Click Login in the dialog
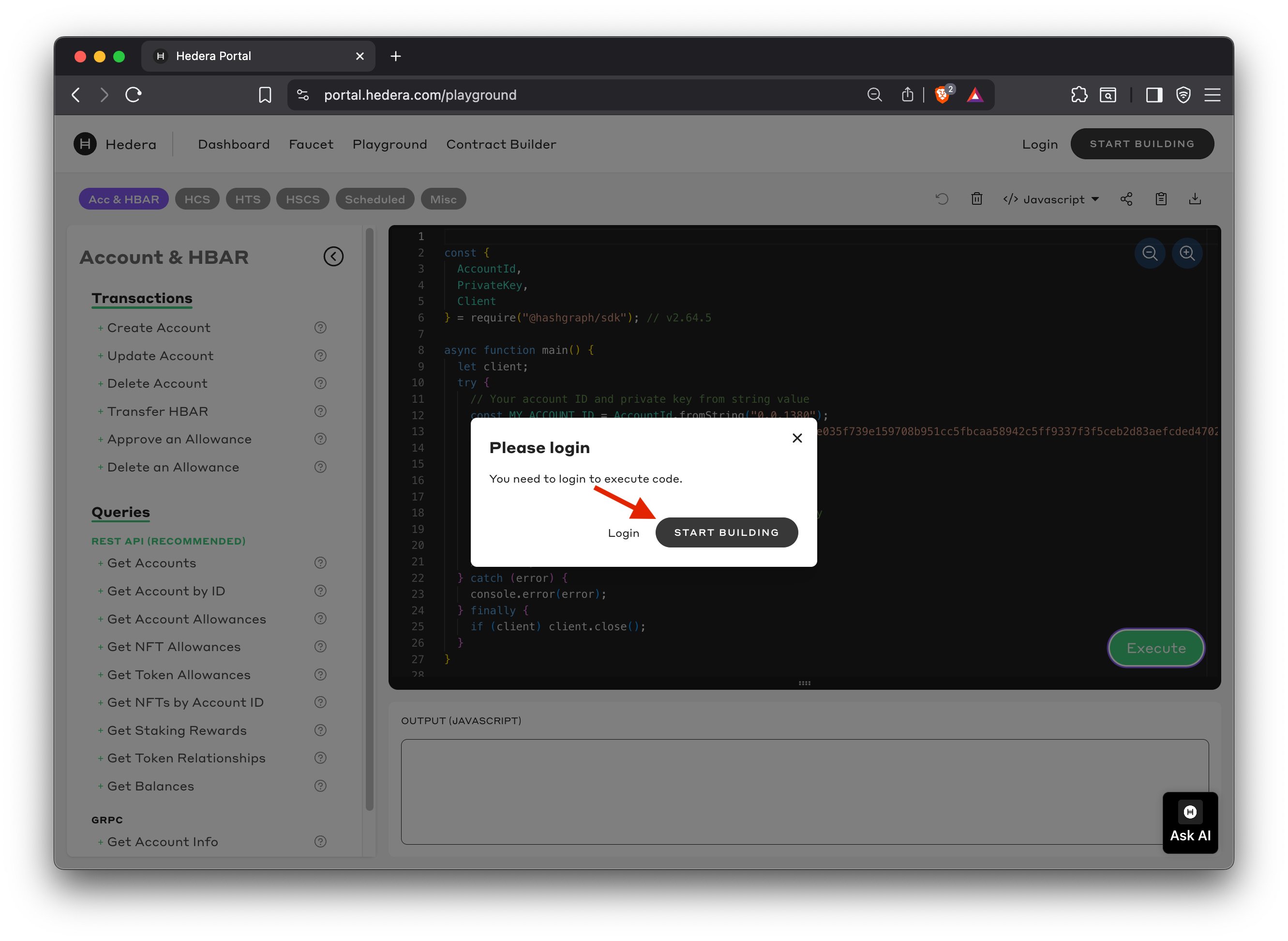 623,533
